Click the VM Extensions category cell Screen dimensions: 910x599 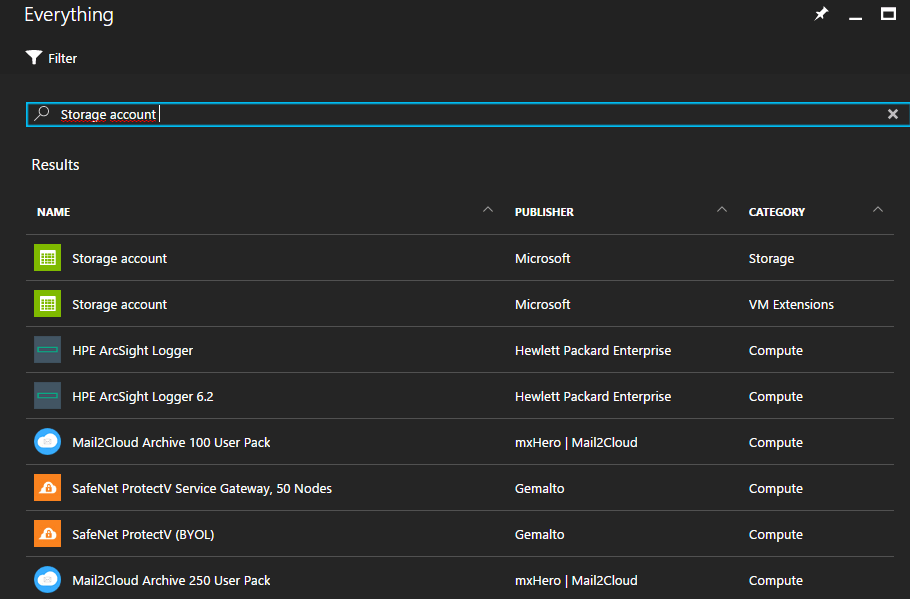(791, 304)
